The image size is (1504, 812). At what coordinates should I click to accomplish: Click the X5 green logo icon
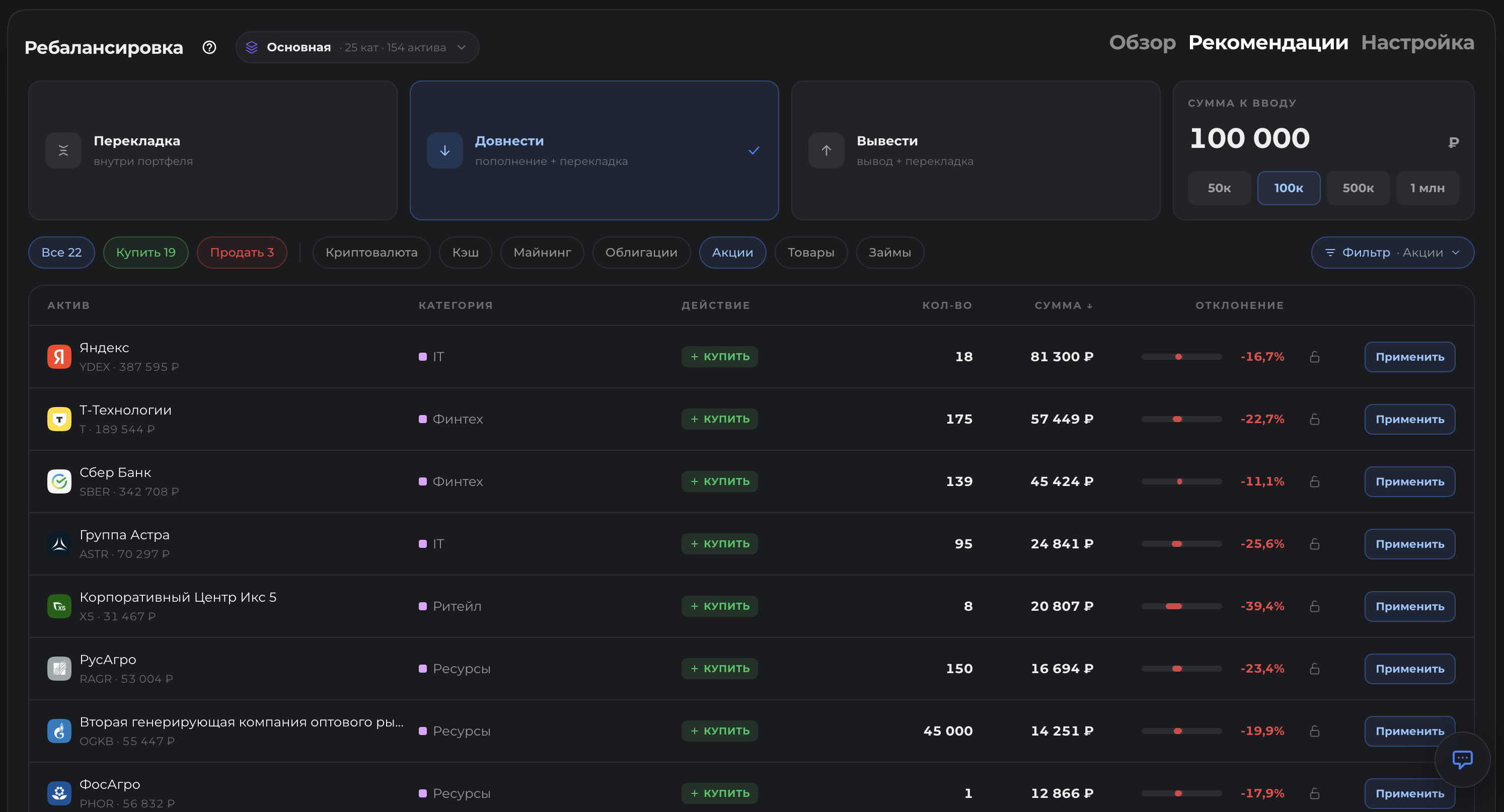point(59,607)
